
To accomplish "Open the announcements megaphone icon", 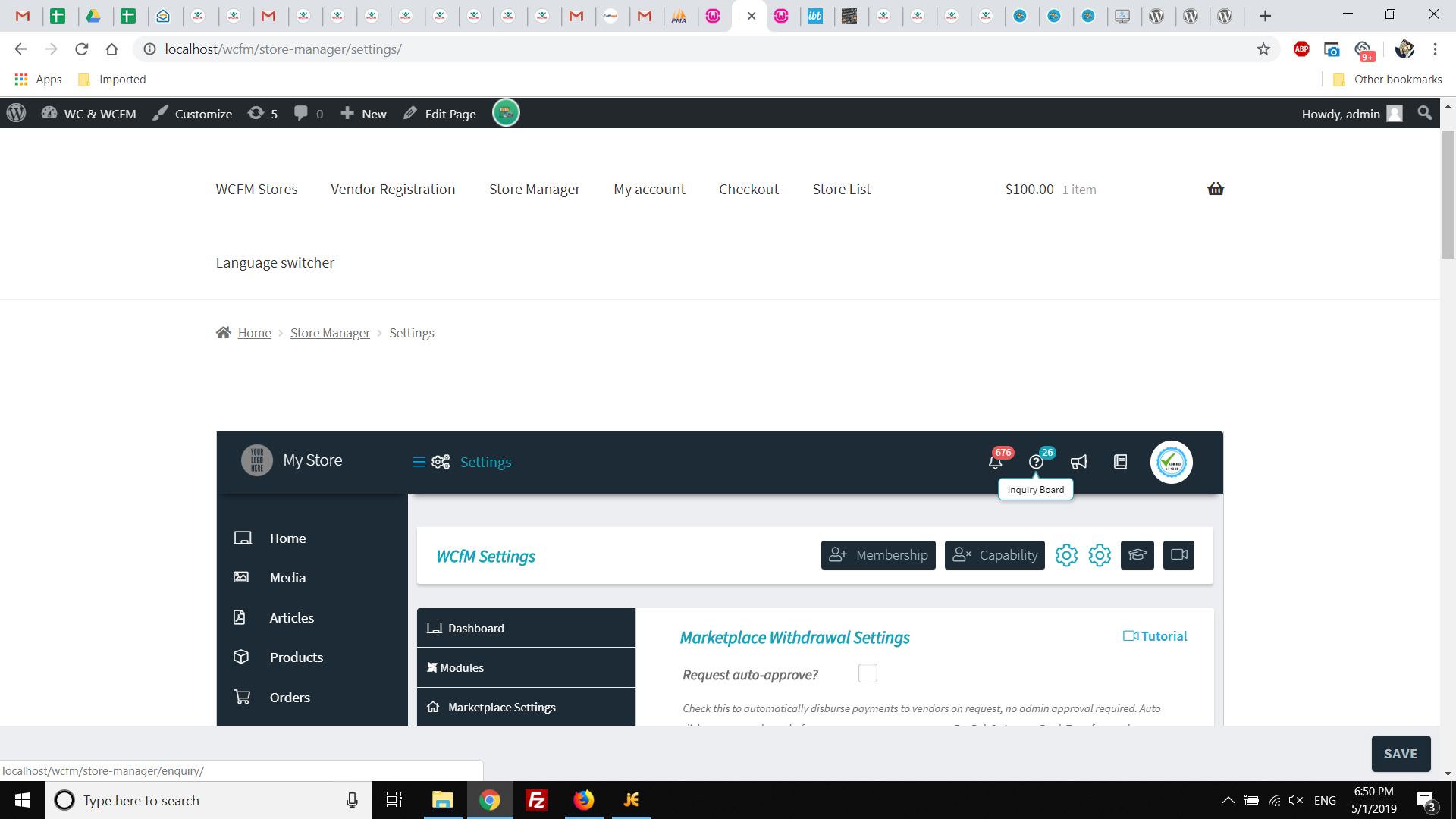I will tap(1078, 462).
